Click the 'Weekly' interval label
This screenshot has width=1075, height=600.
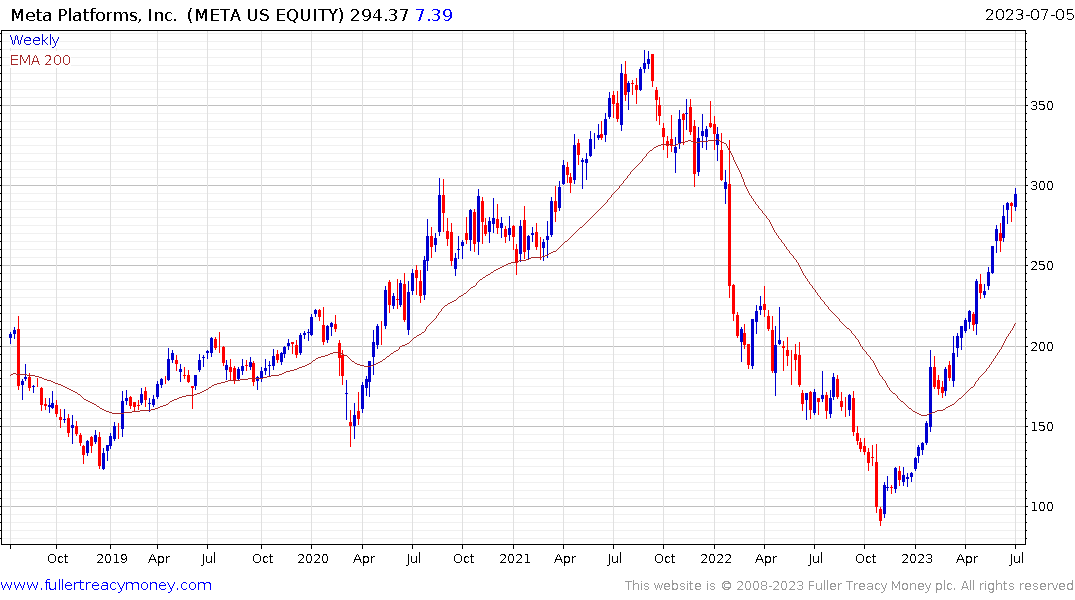[34, 40]
